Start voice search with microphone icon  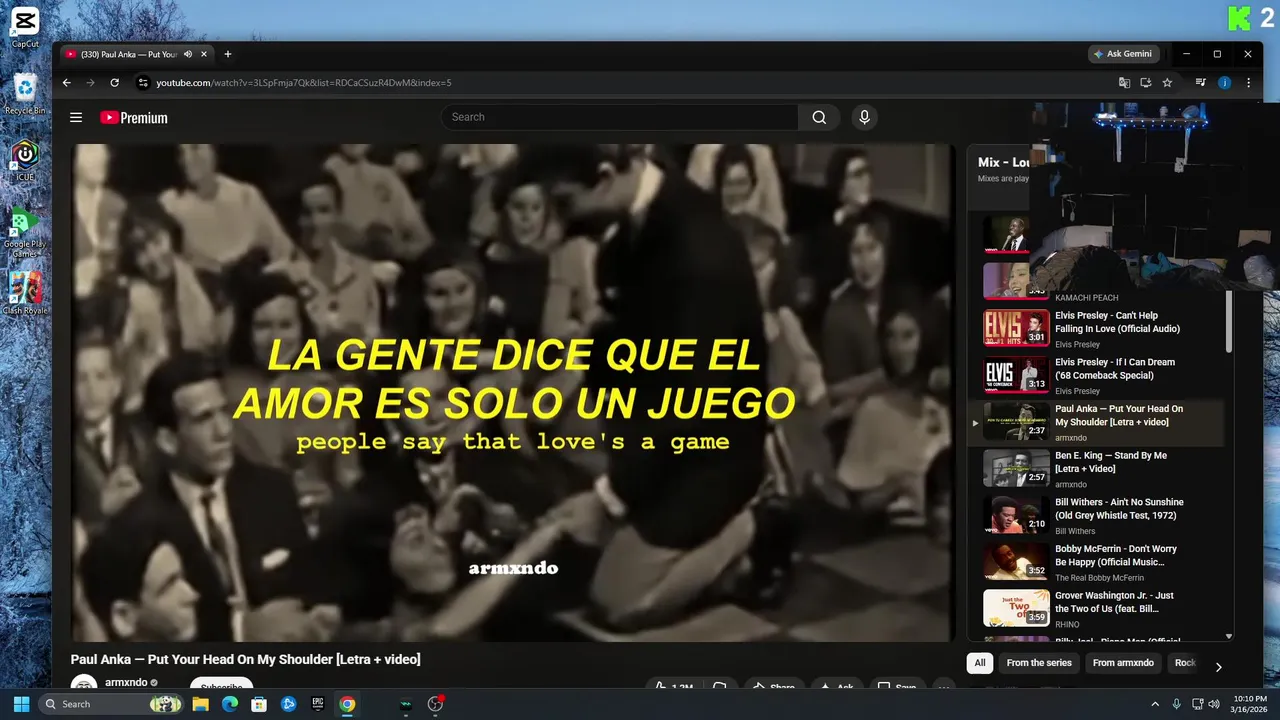(x=865, y=117)
